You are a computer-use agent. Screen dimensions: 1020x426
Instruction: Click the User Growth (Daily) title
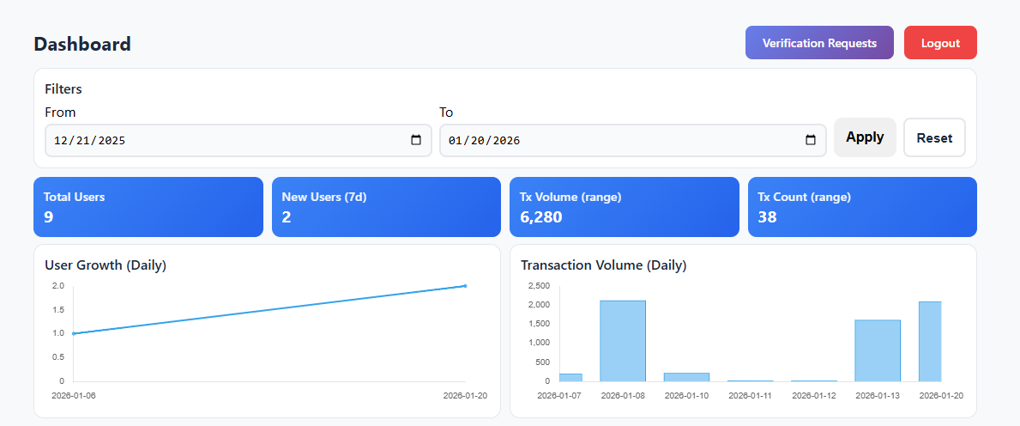(x=105, y=265)
